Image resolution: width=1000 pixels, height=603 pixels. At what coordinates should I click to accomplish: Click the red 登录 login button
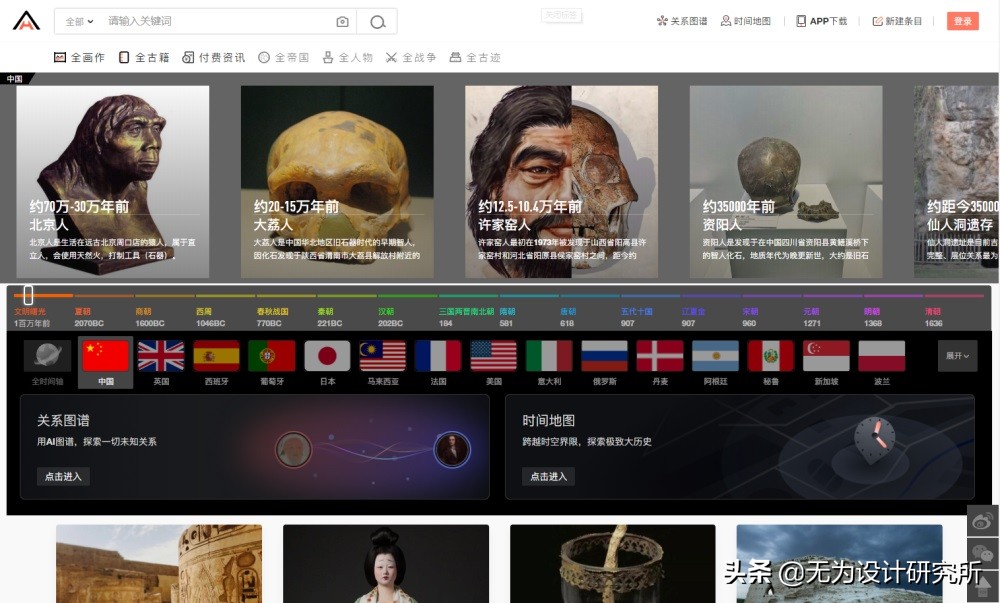[962, 20]
